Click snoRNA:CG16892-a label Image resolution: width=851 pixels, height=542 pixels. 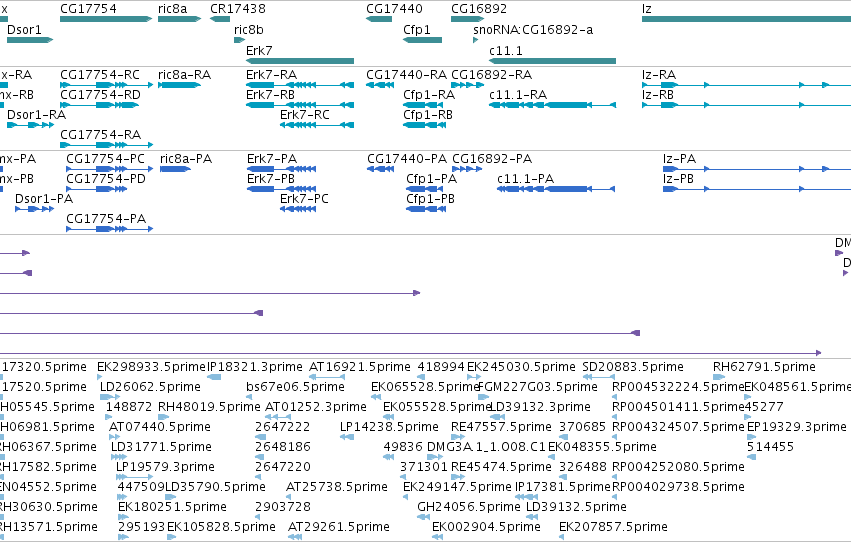pos(533,30)
